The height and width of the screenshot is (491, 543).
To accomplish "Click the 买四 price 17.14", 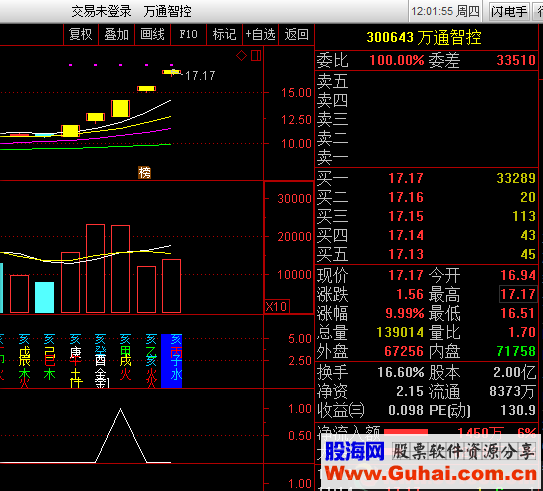I will coord(406,235).
